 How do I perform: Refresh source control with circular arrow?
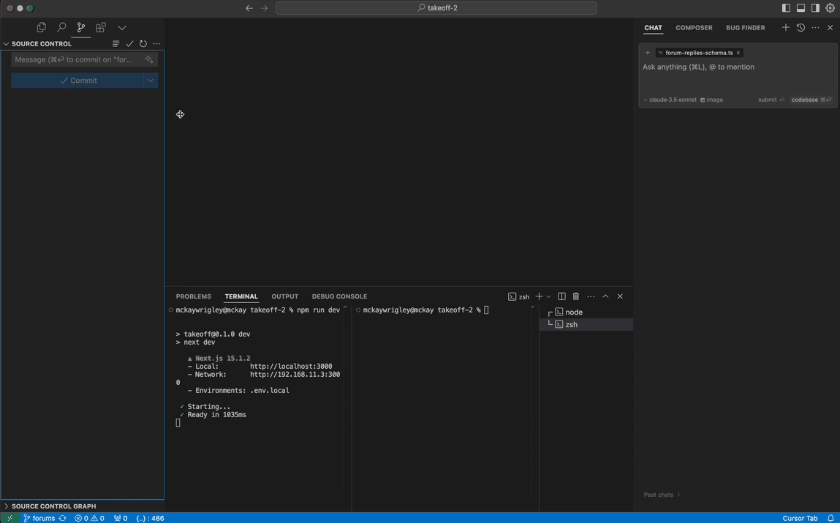(143, 43)
